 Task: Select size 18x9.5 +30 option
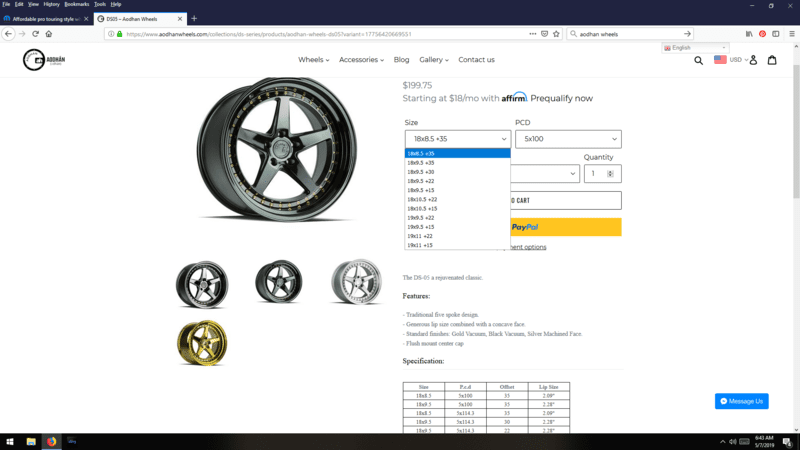tap(457, 172)
